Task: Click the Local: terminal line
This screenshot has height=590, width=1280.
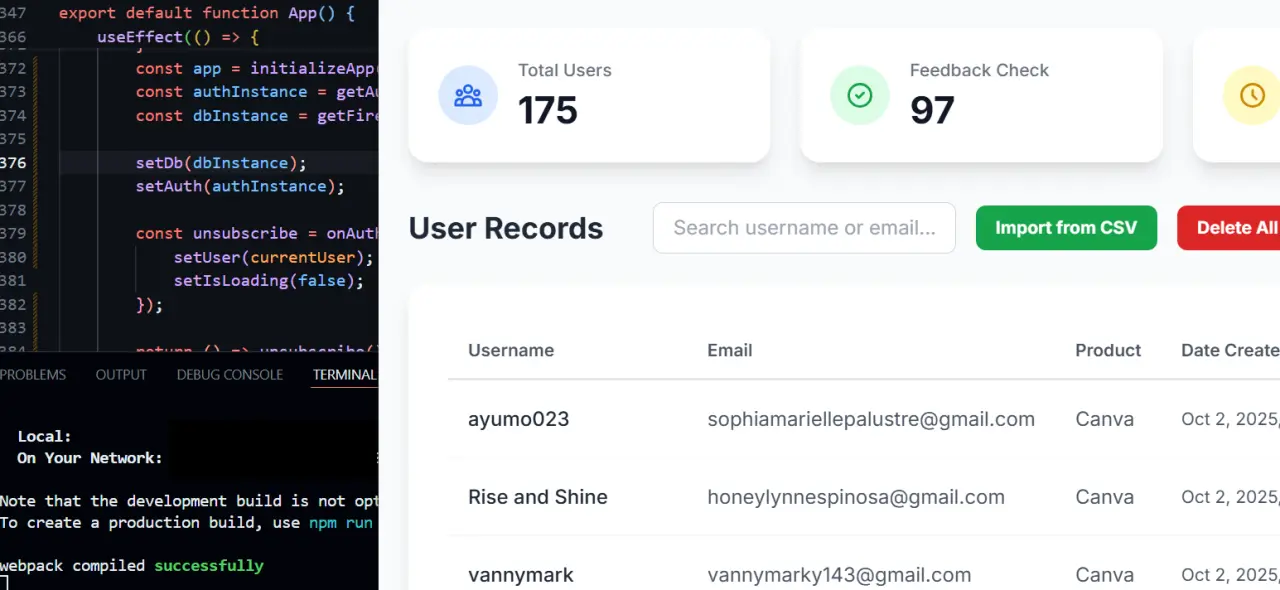Action: tap(44, 436)
